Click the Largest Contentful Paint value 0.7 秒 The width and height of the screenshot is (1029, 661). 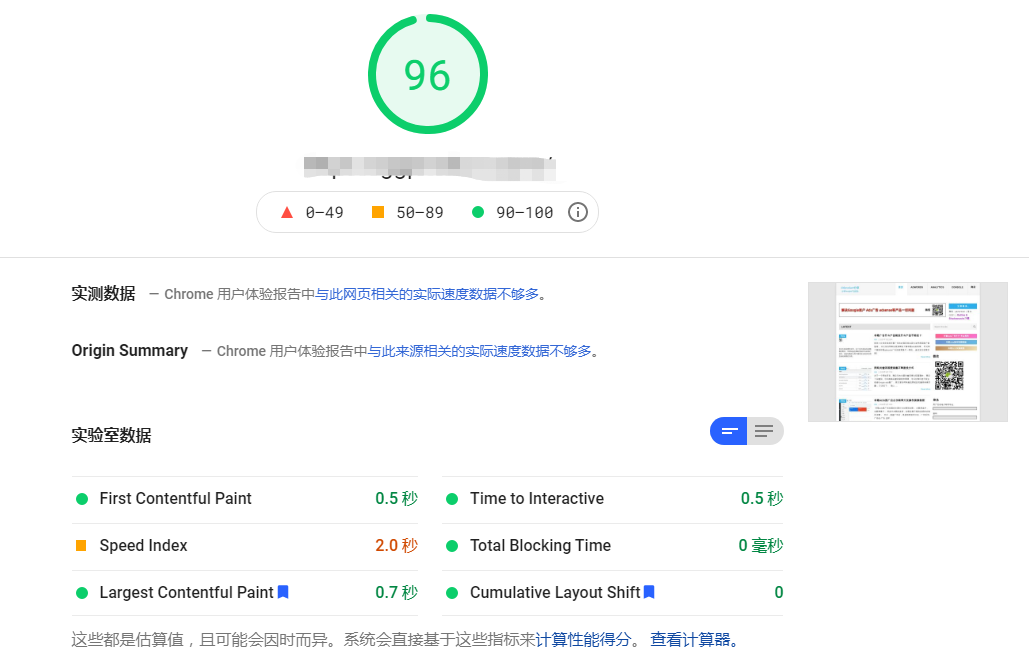396,592
